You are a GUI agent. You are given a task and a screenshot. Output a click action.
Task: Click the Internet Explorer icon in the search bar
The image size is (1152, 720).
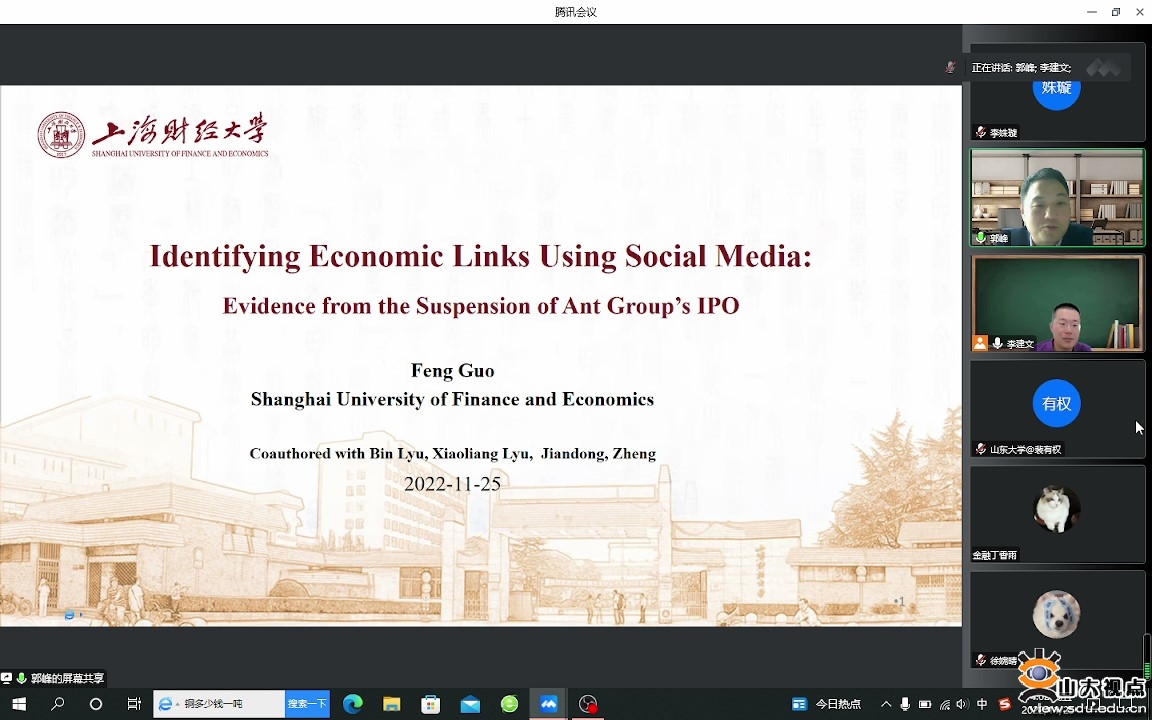pos(165,704)
